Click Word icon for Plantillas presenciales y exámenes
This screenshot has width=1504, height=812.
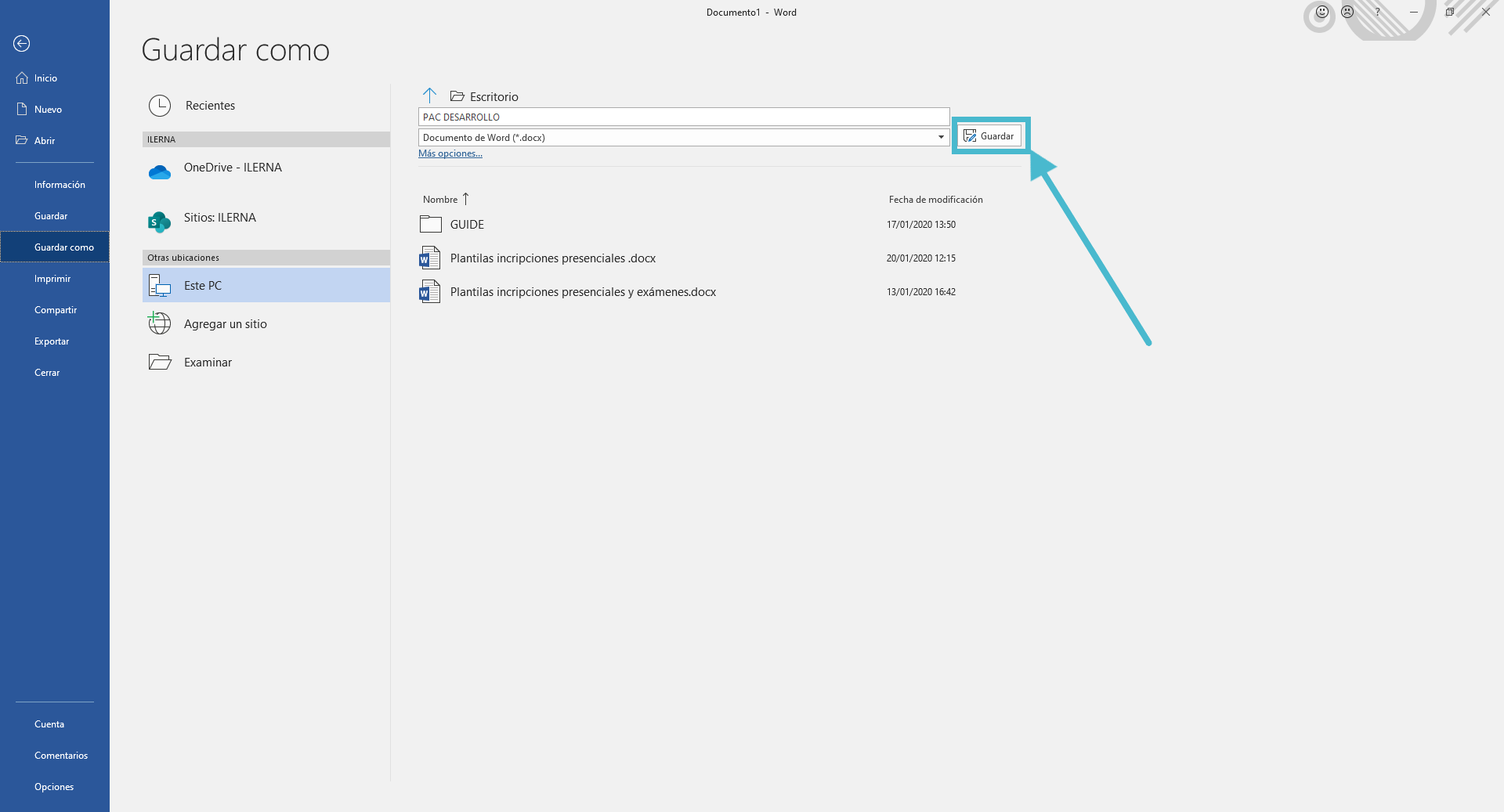tap(430, 291)
